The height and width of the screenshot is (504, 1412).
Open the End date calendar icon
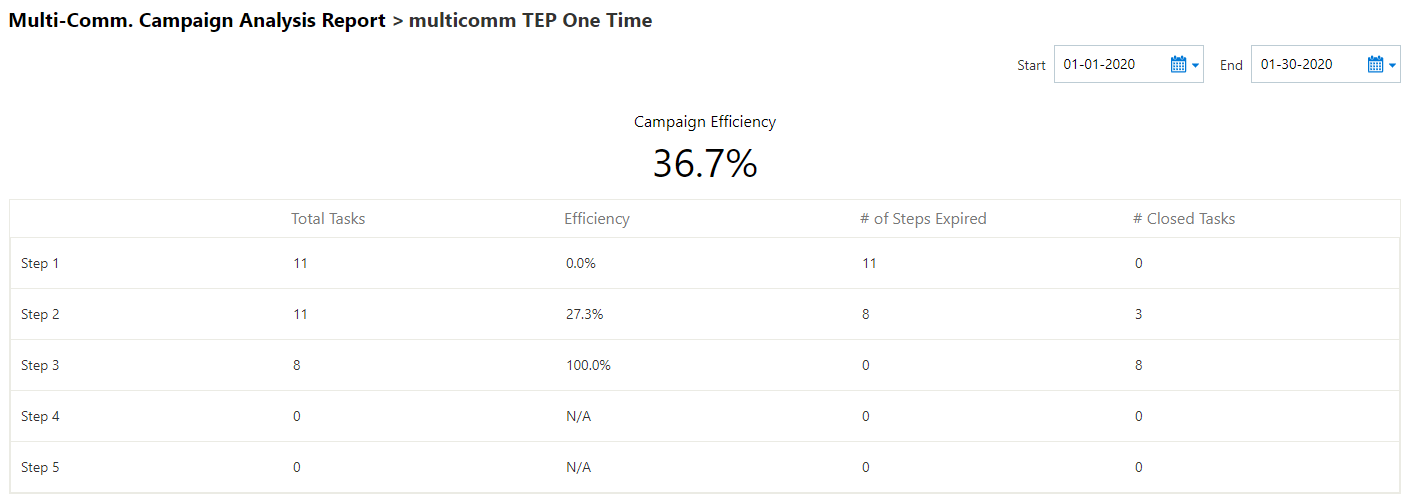click(x=1375, y=65)
